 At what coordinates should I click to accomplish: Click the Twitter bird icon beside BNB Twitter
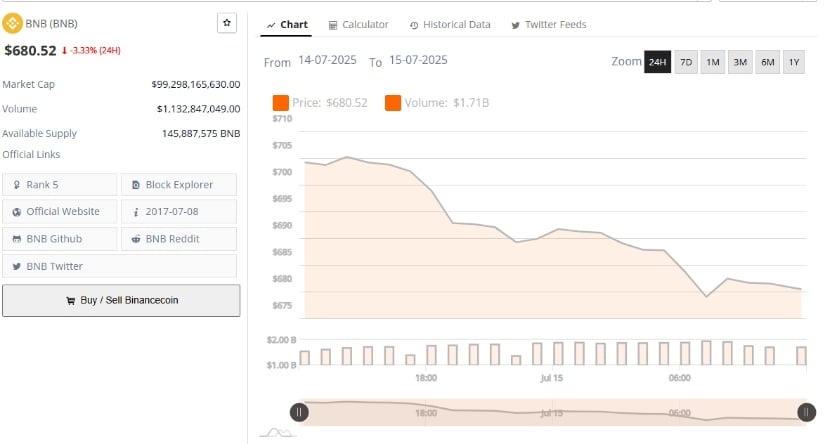(17, 267)
